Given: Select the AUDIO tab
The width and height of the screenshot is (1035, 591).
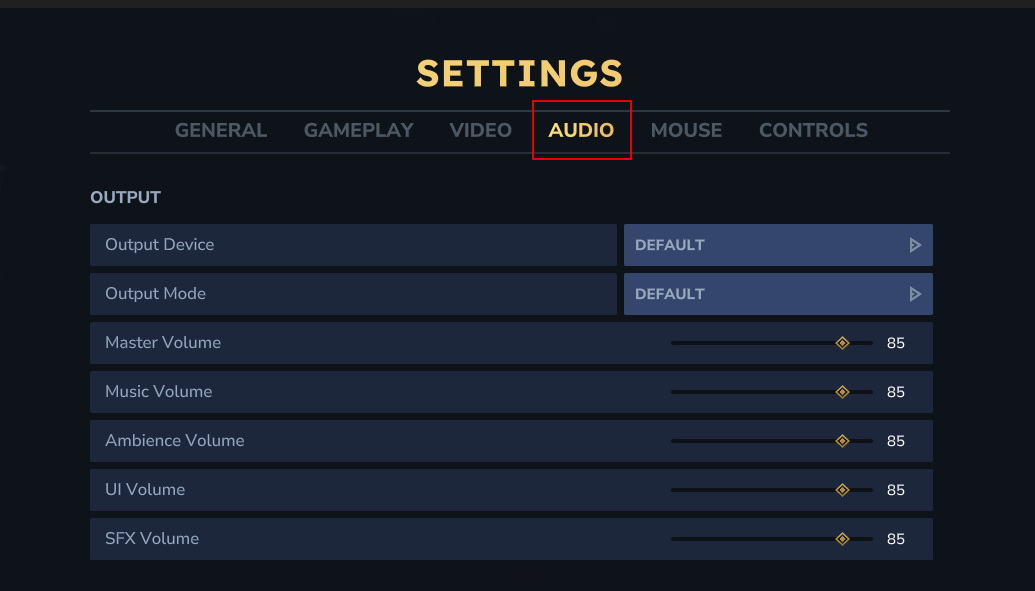Looking at the screenshot, I should click(581, 130).
